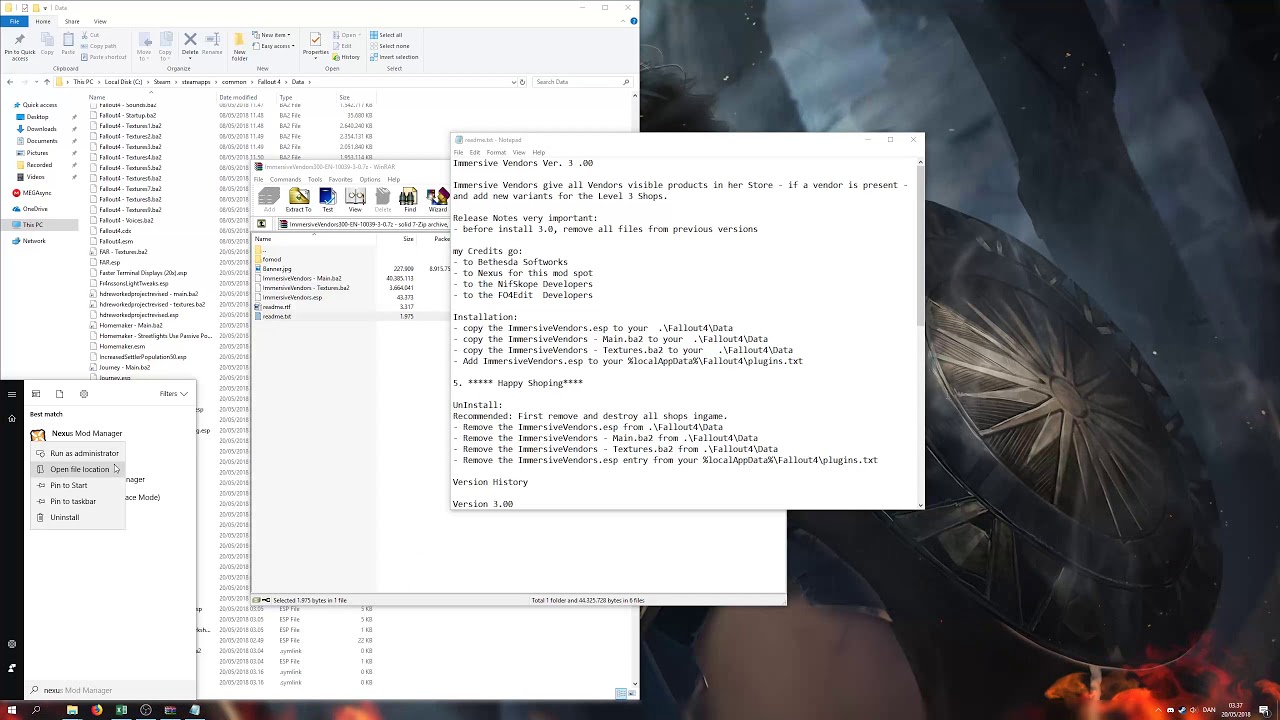Switch to Explorer Share tab

click(72, 21)
